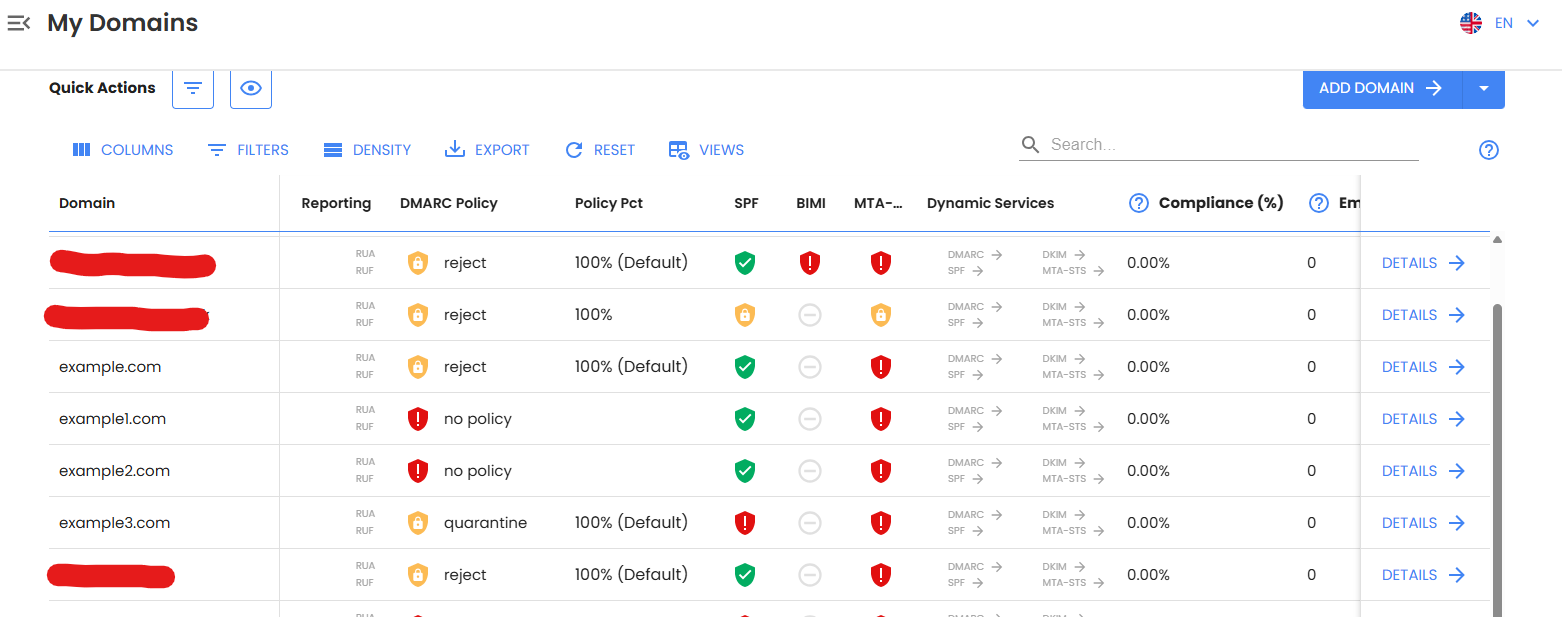Open DETAILS for example.com
This screenshot has width=1562, height=617.
point(1423,367)
